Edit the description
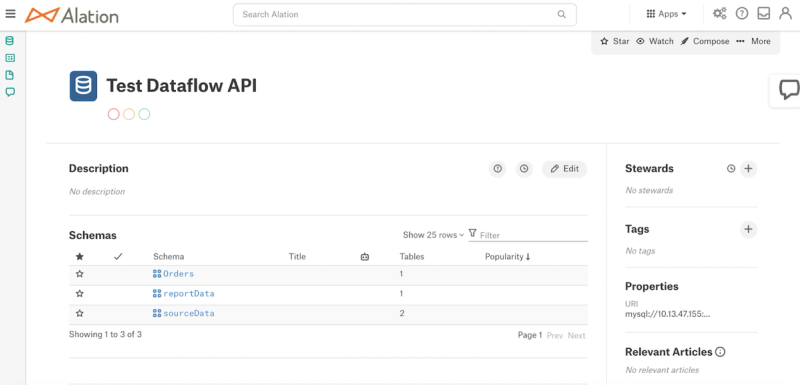 pyautogui.click(x=564, y=169)
